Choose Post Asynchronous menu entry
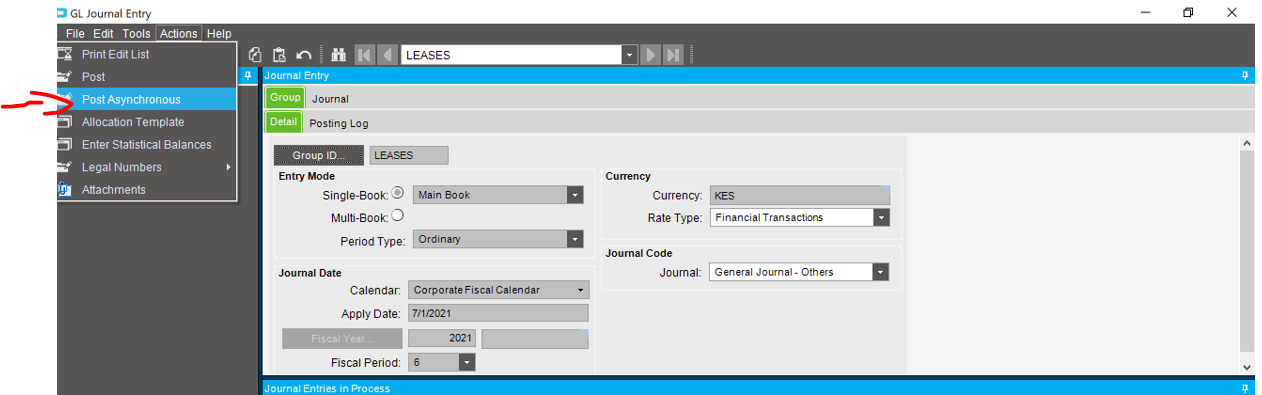This screenshot has height=395, width=1262. pyautogui.click(x=146, y=99)
